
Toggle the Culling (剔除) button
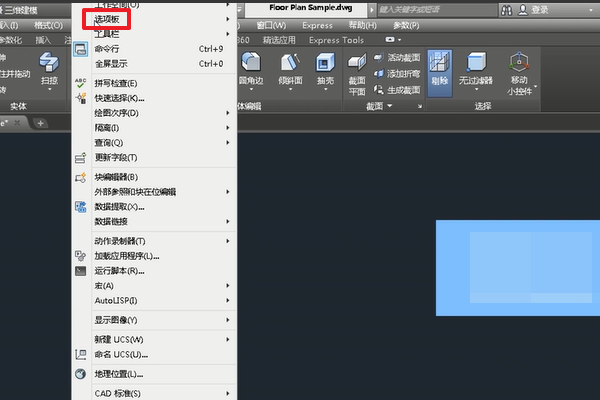[440, 73]
